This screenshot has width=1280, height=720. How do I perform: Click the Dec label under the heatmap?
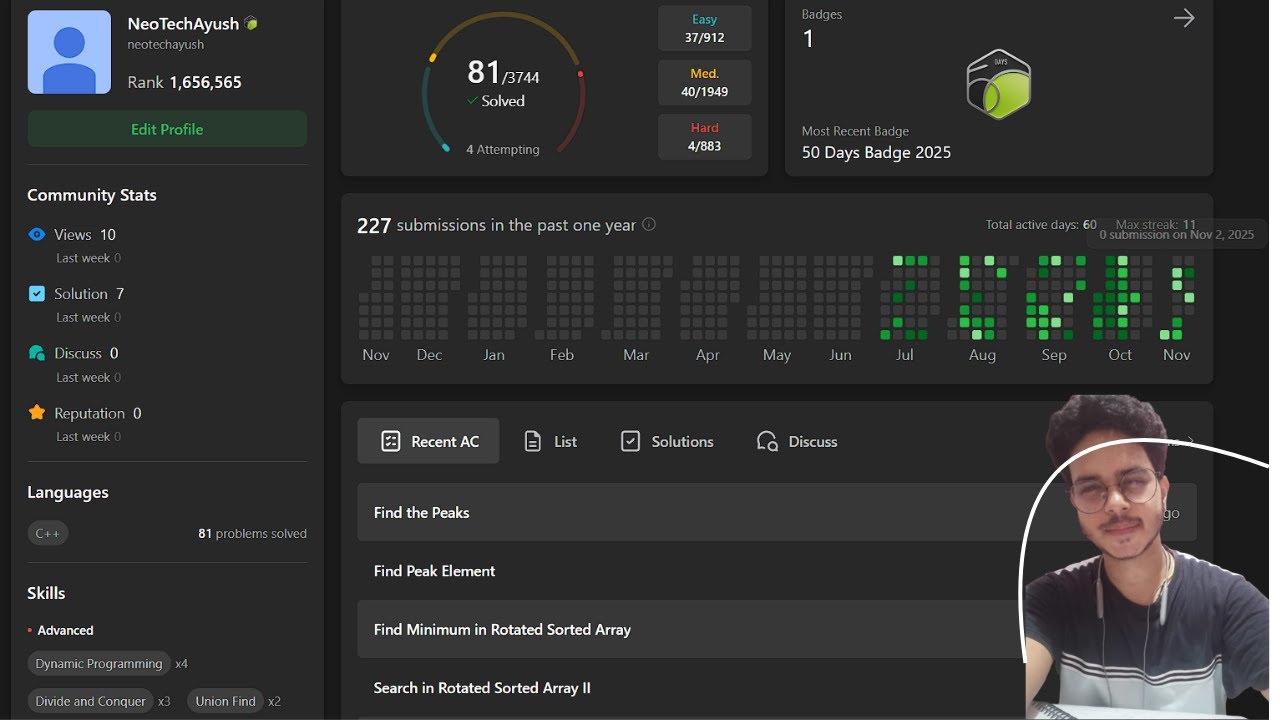click(x=429, y=355)
